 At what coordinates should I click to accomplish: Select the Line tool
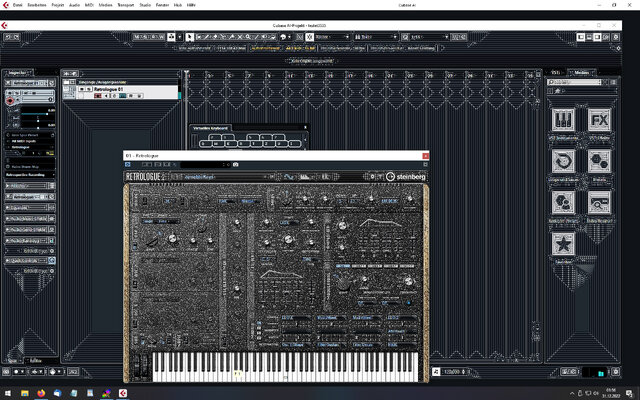coord(256,37)
